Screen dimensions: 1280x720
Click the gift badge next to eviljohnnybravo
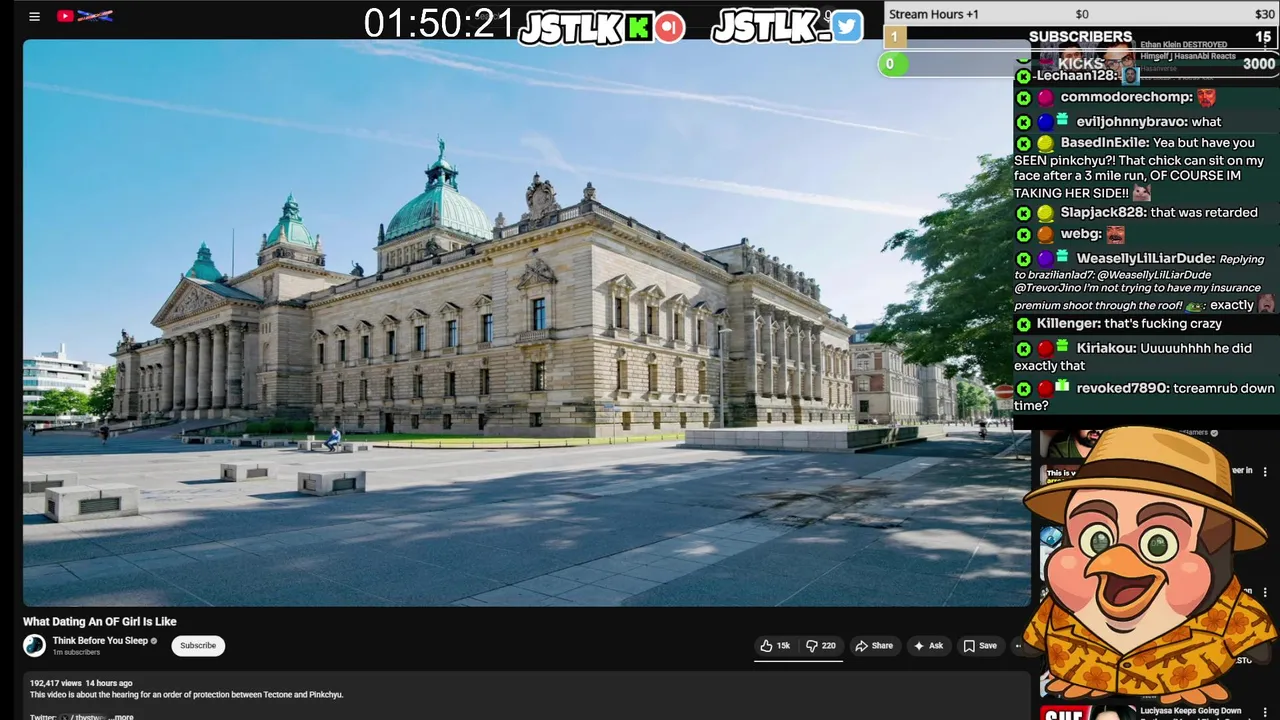(1063, 119)
